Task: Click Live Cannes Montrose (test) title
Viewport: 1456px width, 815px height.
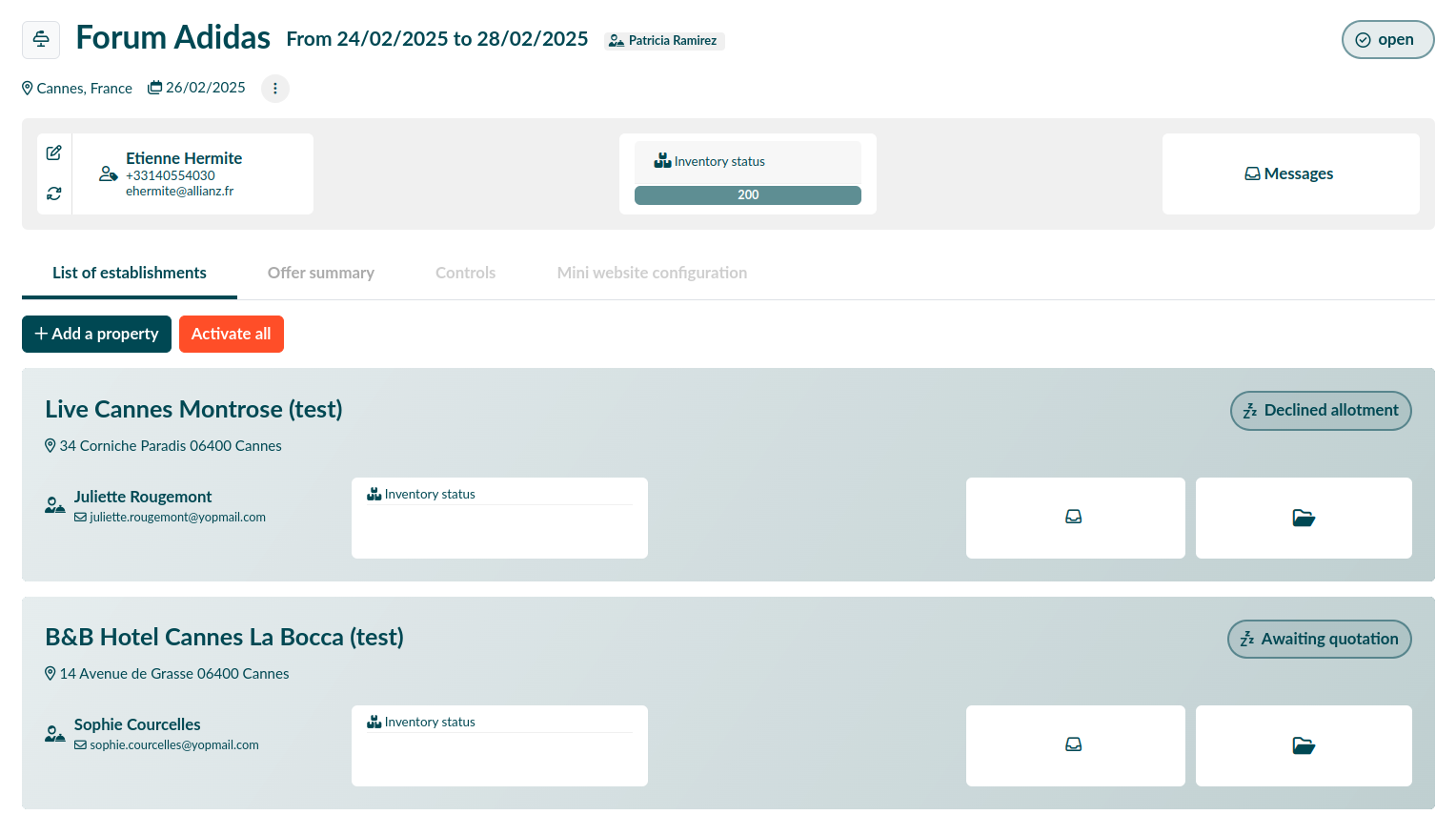Action: tap(193, 409)
